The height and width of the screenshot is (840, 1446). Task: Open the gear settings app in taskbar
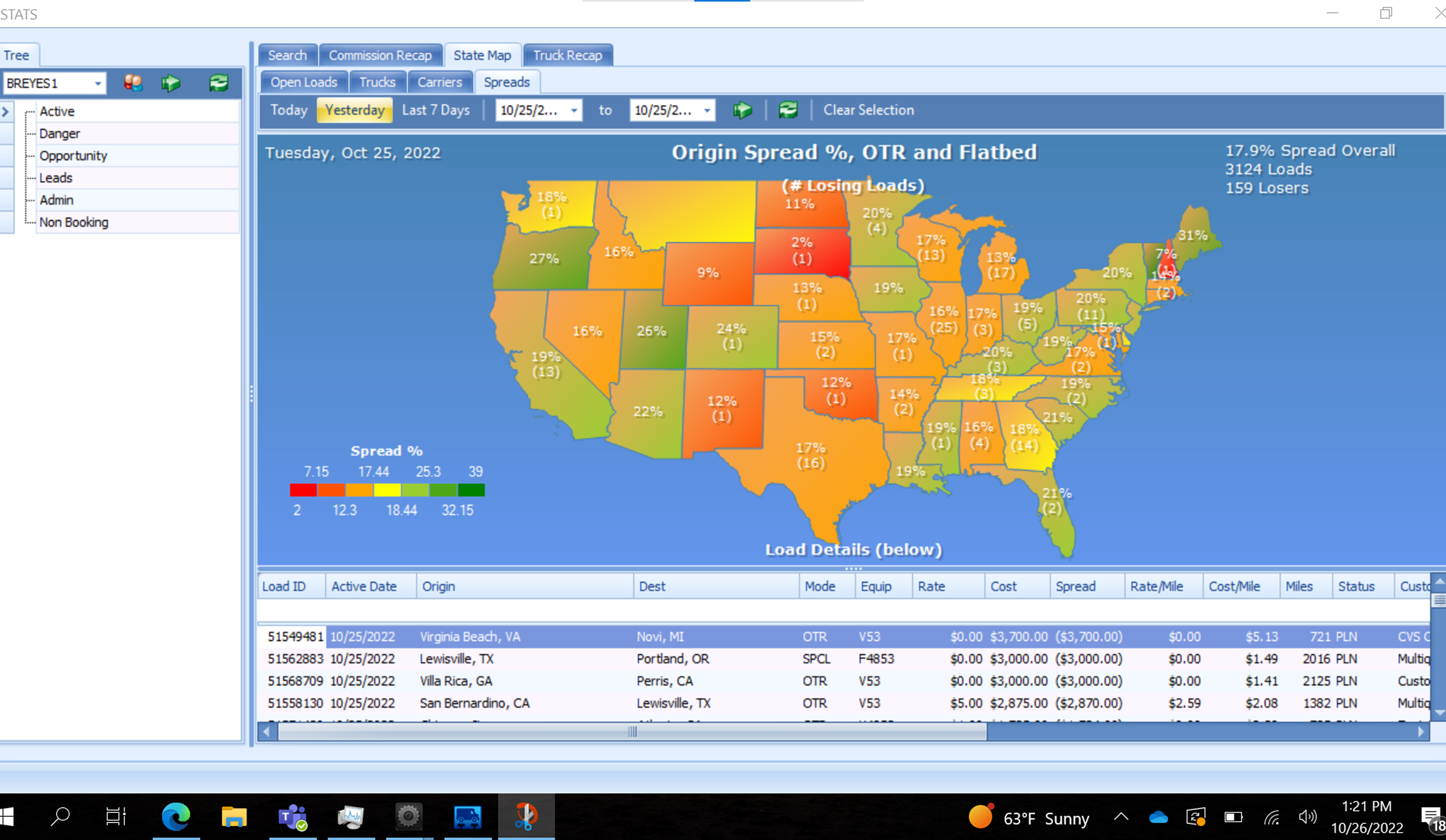409,816
